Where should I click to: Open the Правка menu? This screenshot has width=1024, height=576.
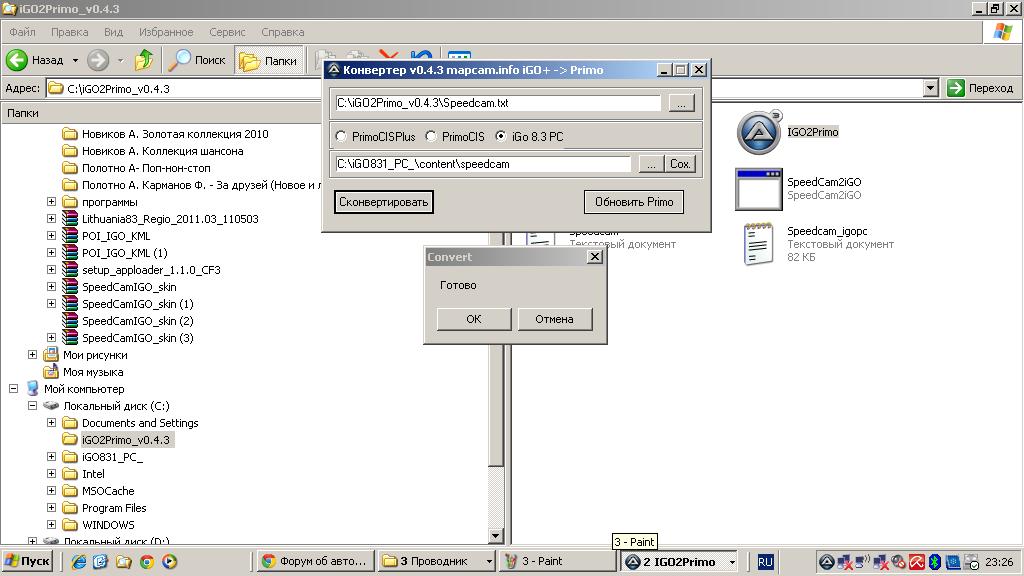coord(69,32)
